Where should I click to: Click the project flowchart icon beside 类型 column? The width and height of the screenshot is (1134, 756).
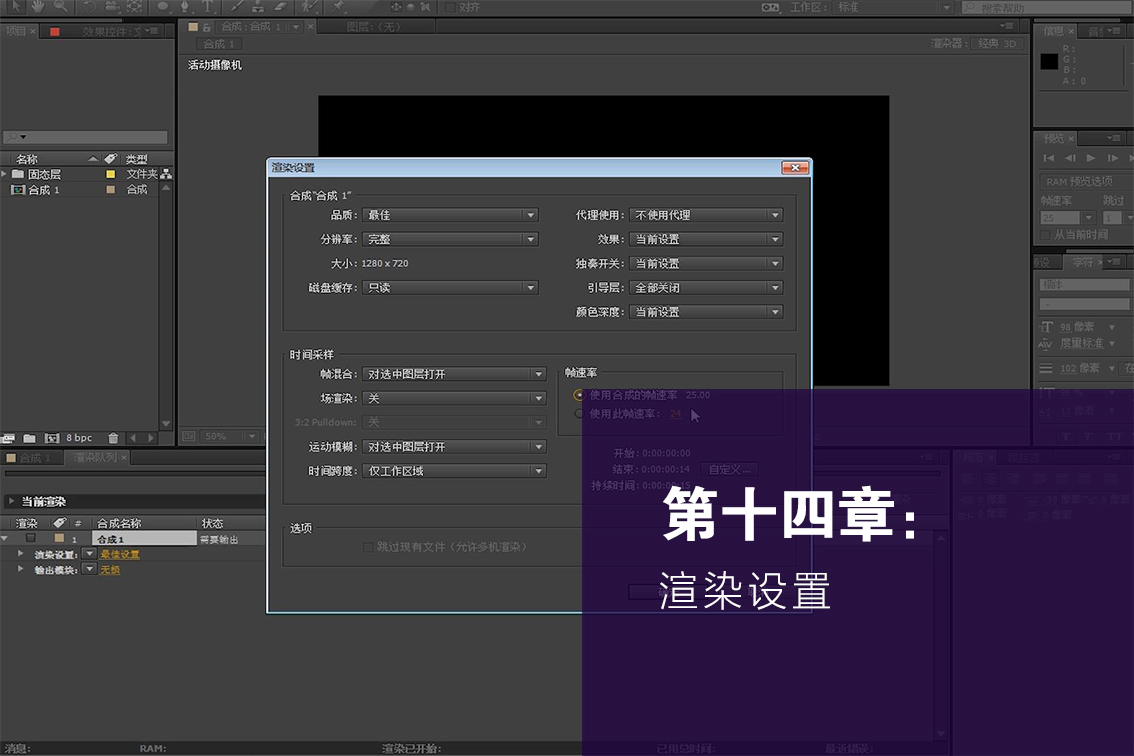166,174
